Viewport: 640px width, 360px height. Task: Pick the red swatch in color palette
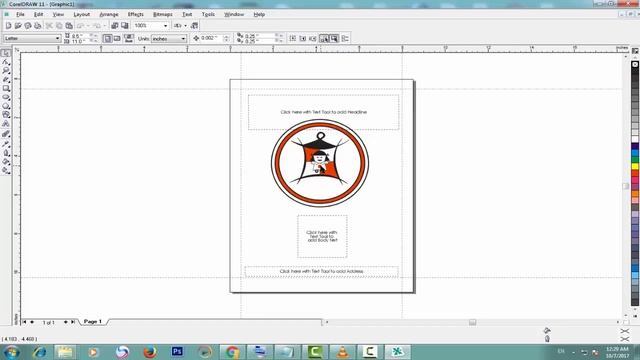(635, 173)
